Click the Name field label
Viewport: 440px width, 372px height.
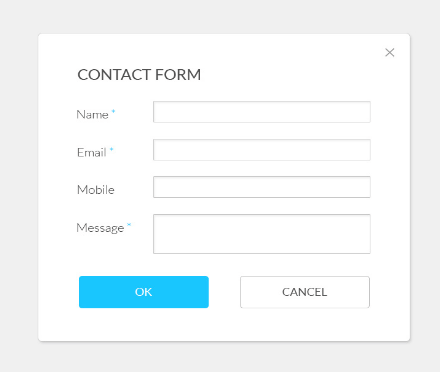tap(92, 115)
